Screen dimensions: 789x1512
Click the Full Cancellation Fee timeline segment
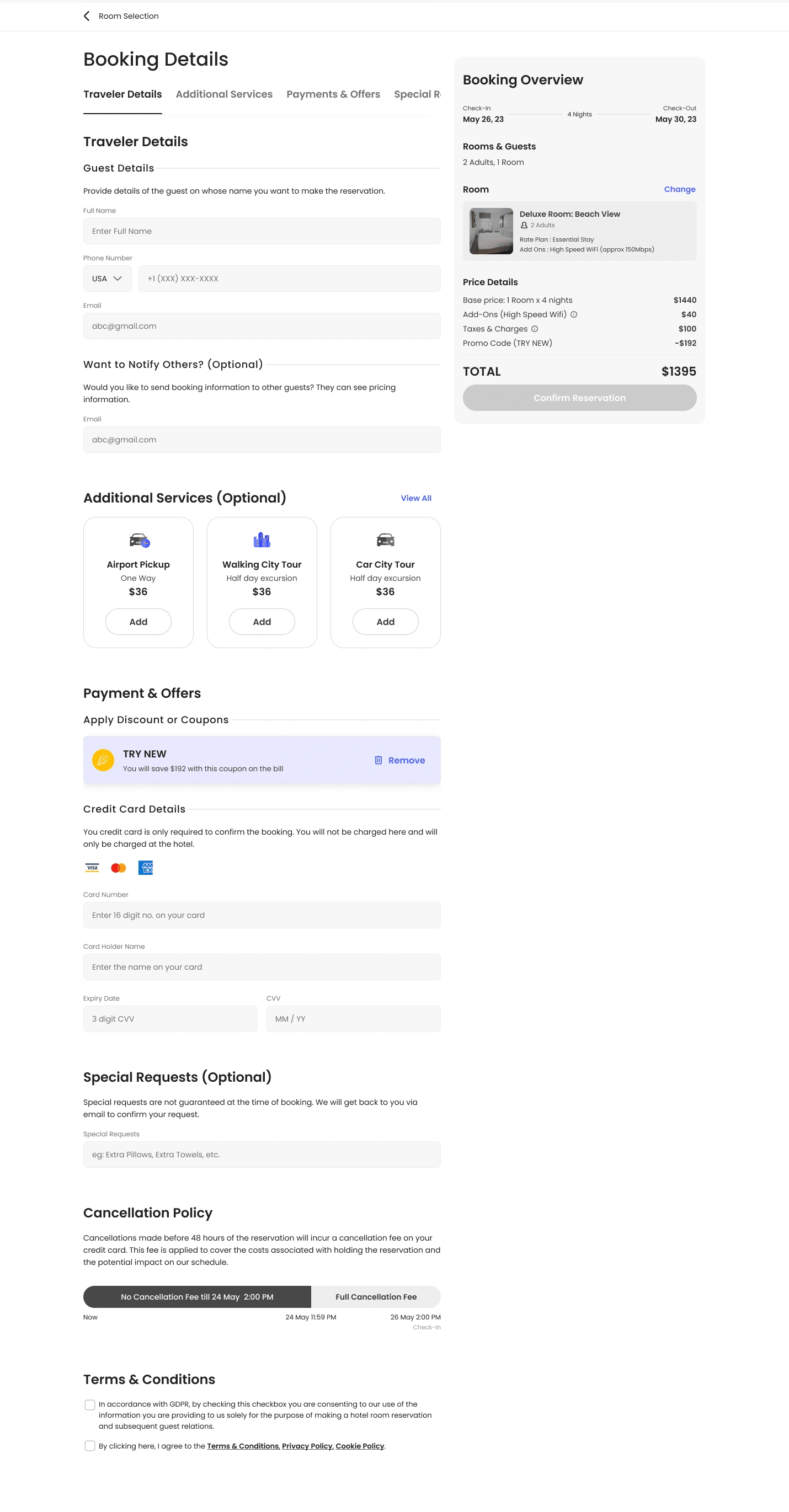pos(376,1297)
